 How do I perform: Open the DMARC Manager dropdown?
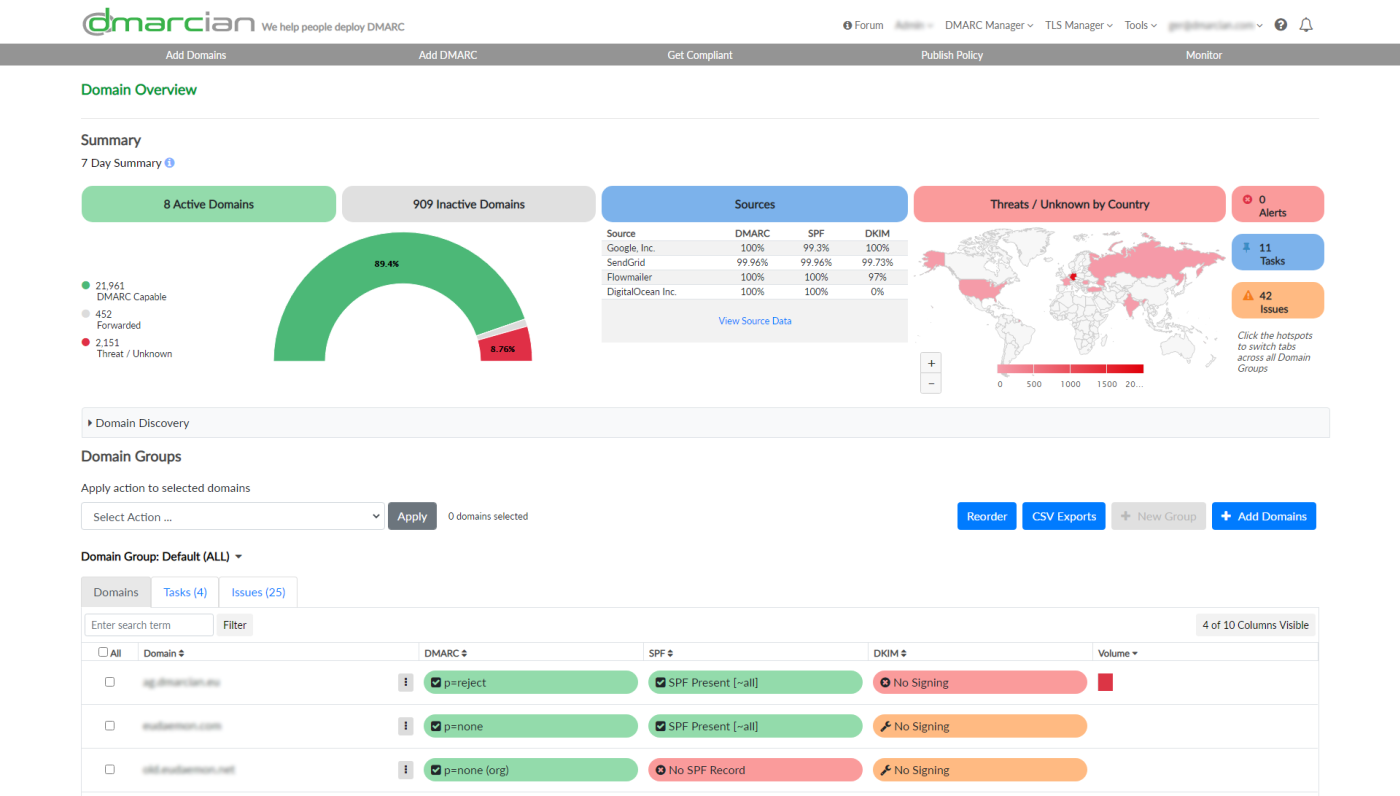click(989, 25)
